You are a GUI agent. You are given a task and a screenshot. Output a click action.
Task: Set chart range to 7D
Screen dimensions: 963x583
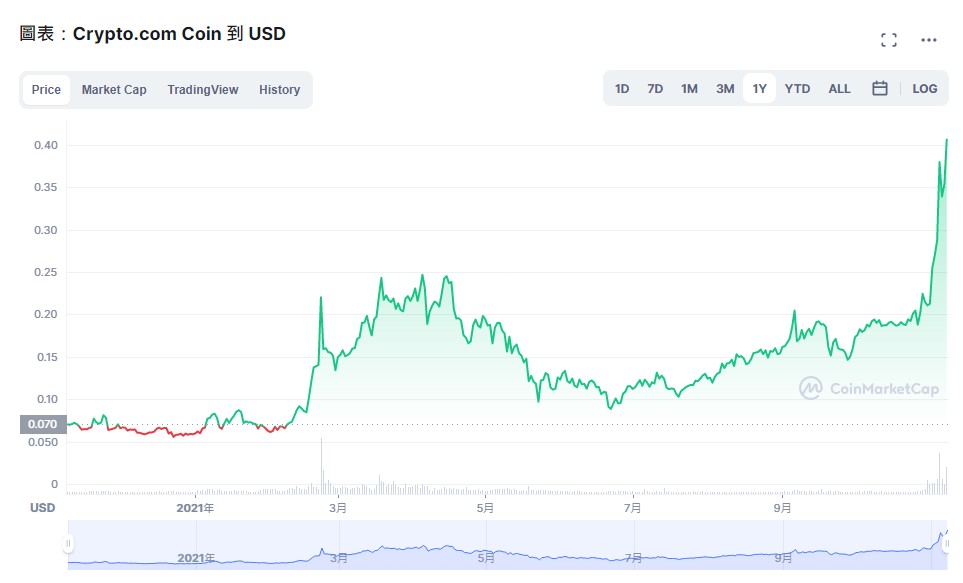click(655, 88)
